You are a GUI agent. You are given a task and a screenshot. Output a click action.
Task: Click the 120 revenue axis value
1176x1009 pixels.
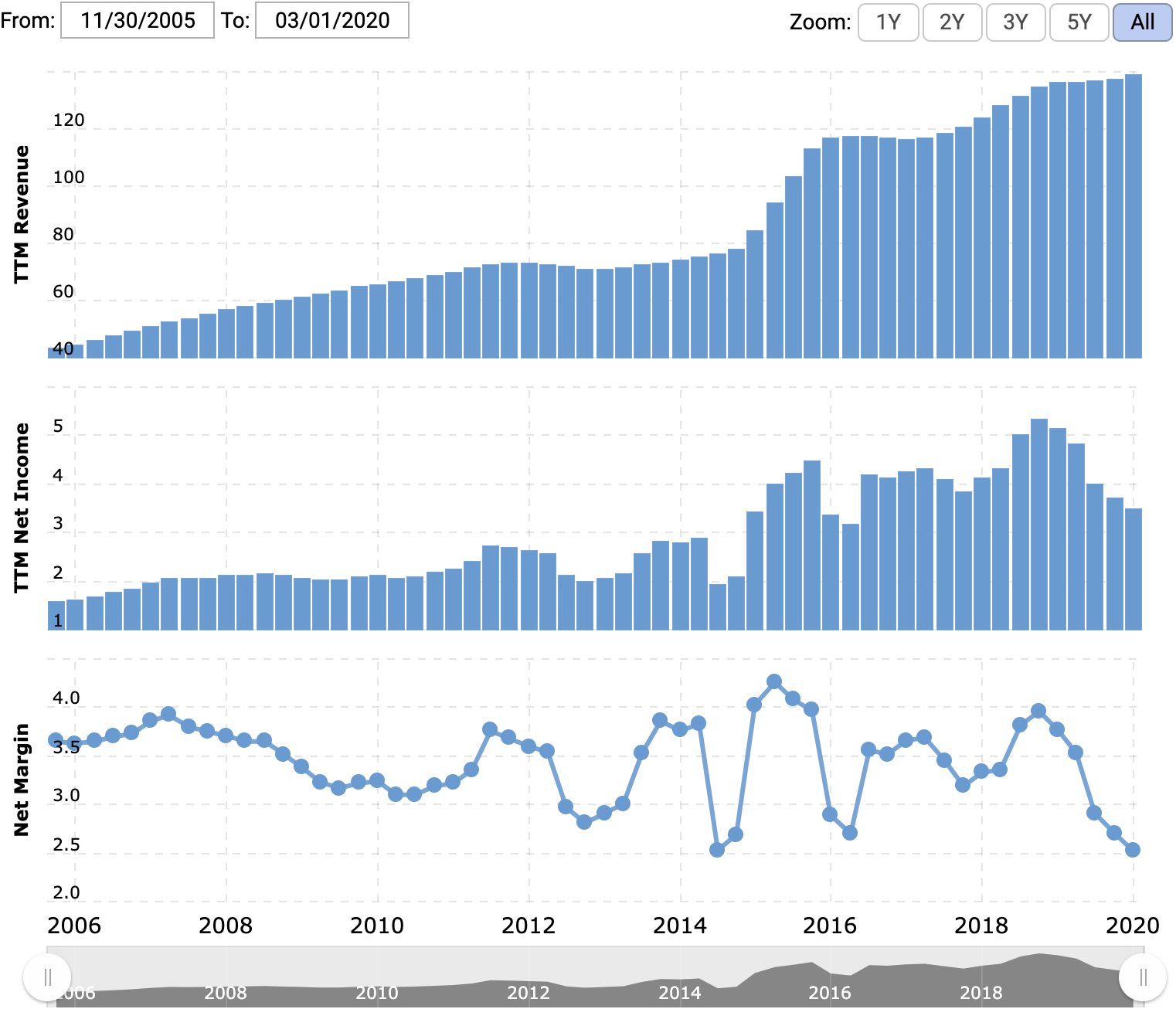pyautogui.click(x=69, y=120)
